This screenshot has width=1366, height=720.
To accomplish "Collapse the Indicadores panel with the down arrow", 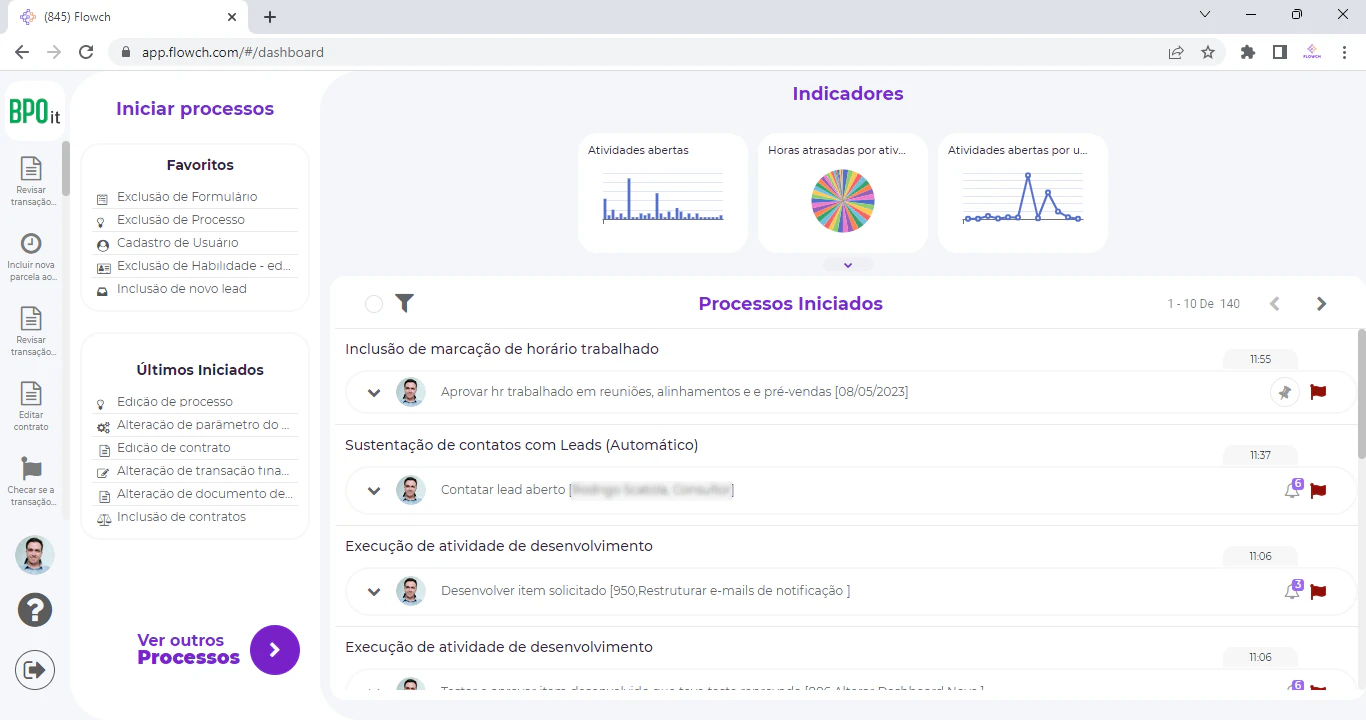I will [847, 264].
